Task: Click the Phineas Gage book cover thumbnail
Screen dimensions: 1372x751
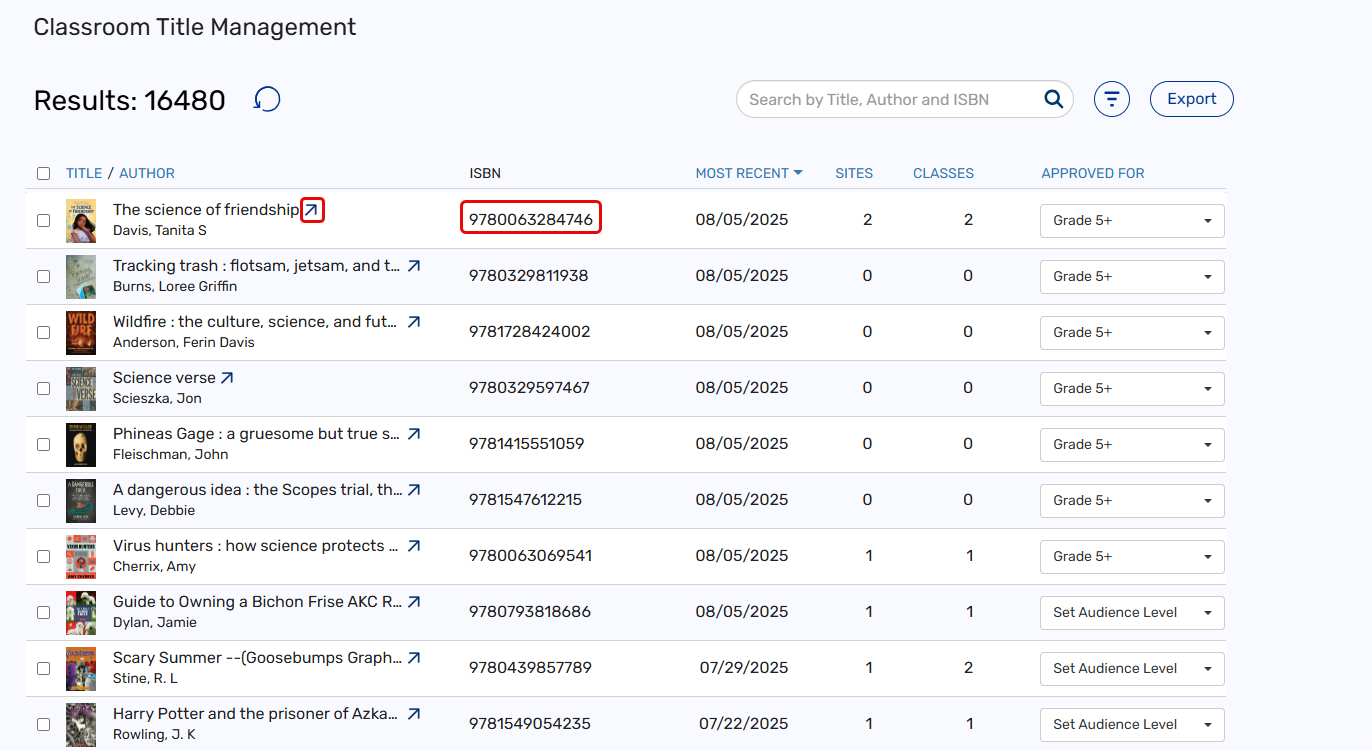Action: [x=81, y=444]
